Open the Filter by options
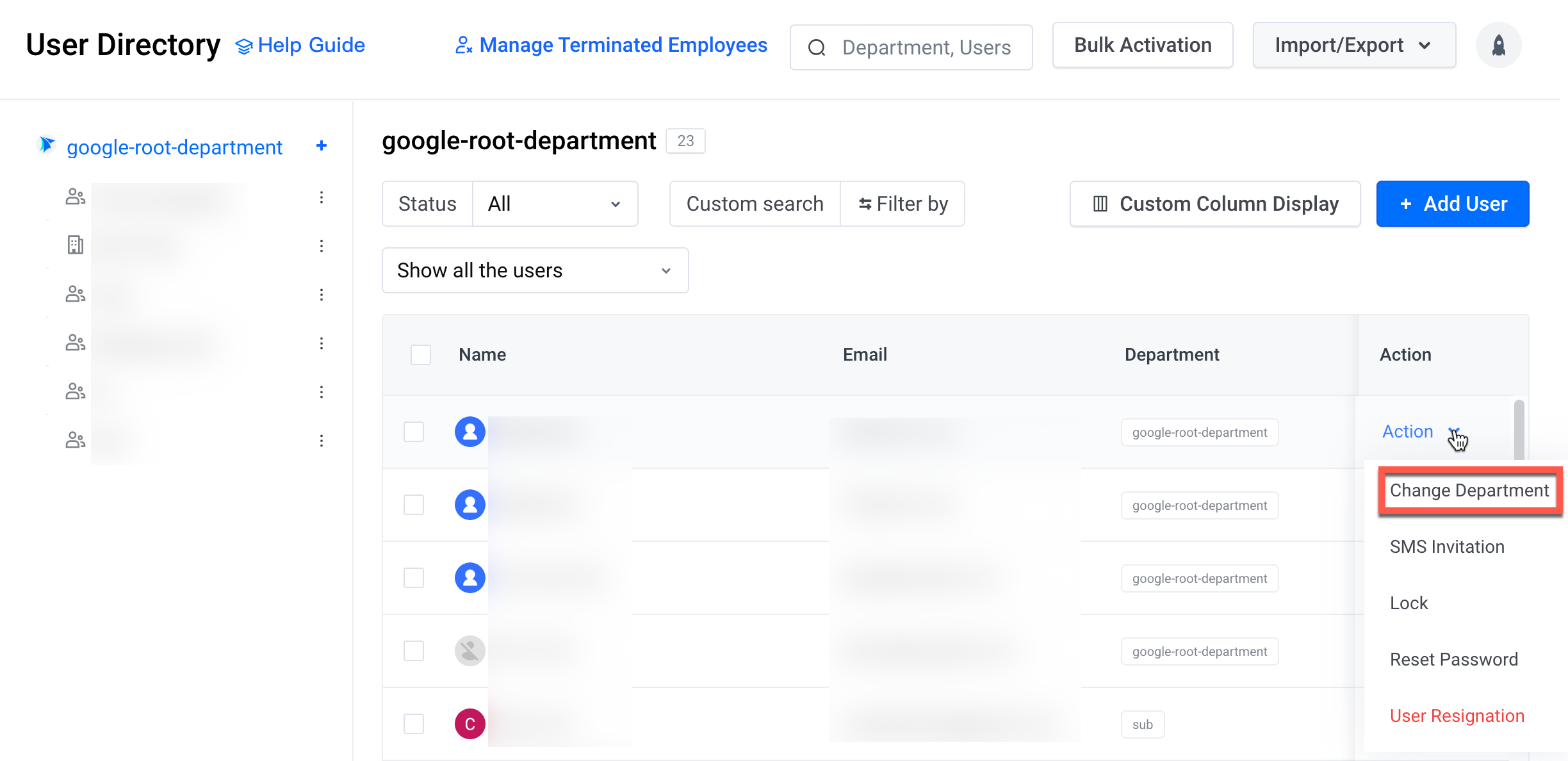Viewport: 1568px width, 761px height. point(902,204)
